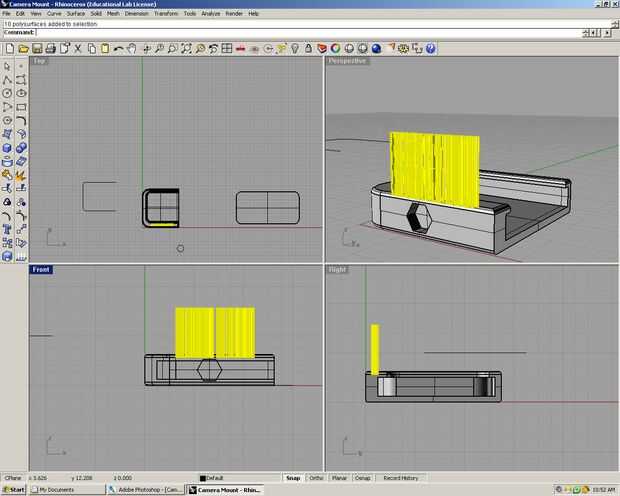Click the Perspective viewport title
620x496 pixels.
tap(347, 61)
